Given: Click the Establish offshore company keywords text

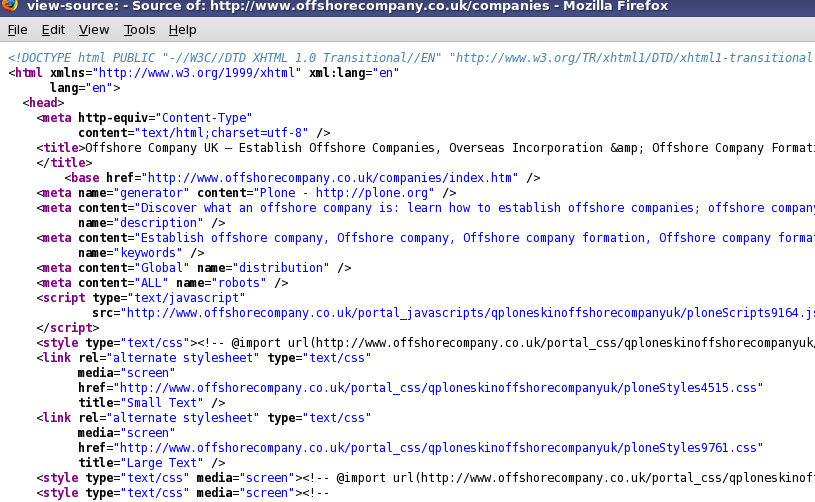Looking at the screenshot, I should [475, 238].
